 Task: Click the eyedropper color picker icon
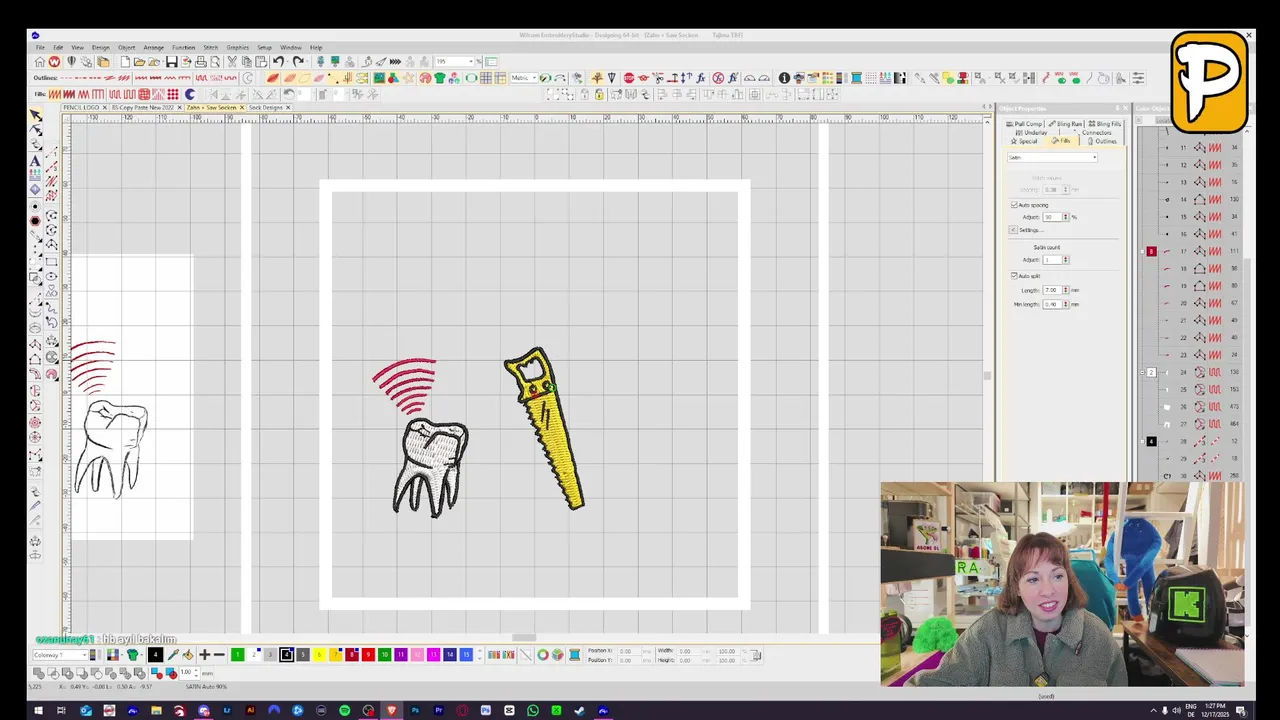tap(173, 655)
